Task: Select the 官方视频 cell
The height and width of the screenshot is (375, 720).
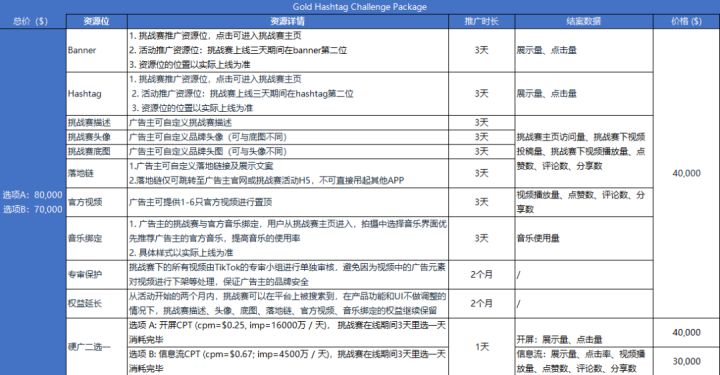Action: 97,202
